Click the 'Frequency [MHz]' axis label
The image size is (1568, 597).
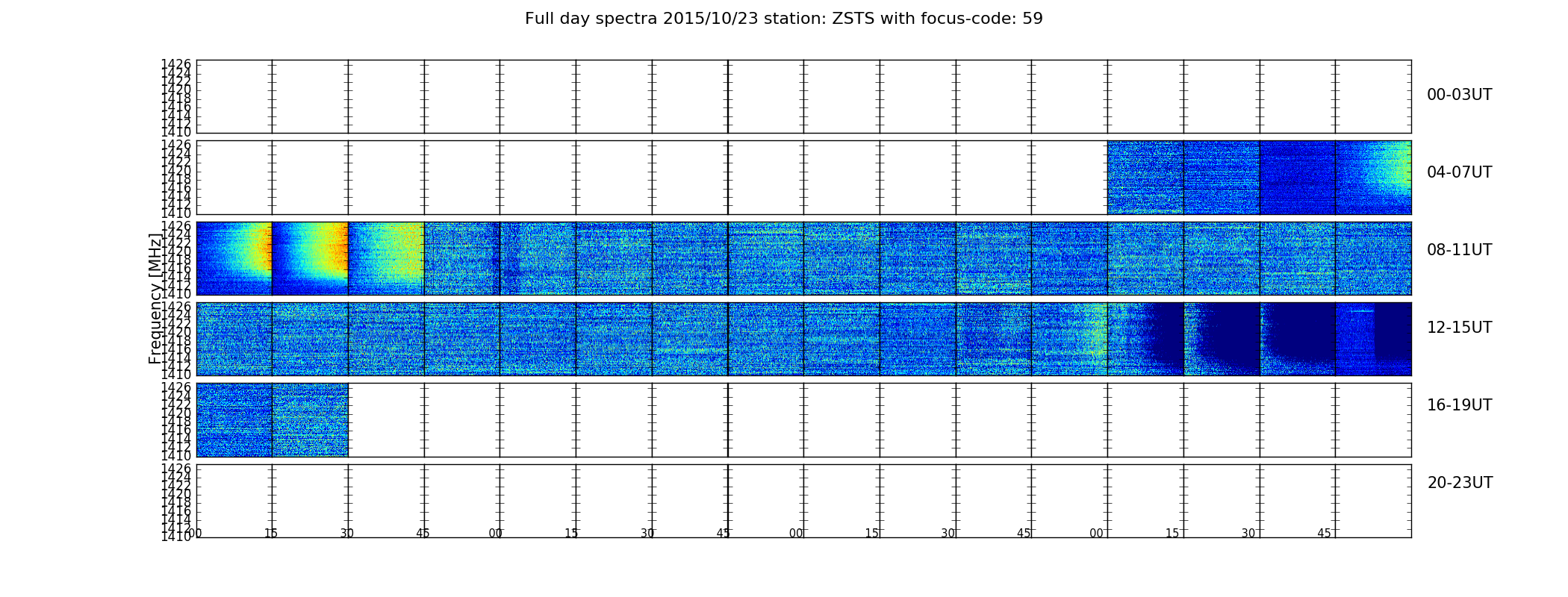tap(155, 298)
